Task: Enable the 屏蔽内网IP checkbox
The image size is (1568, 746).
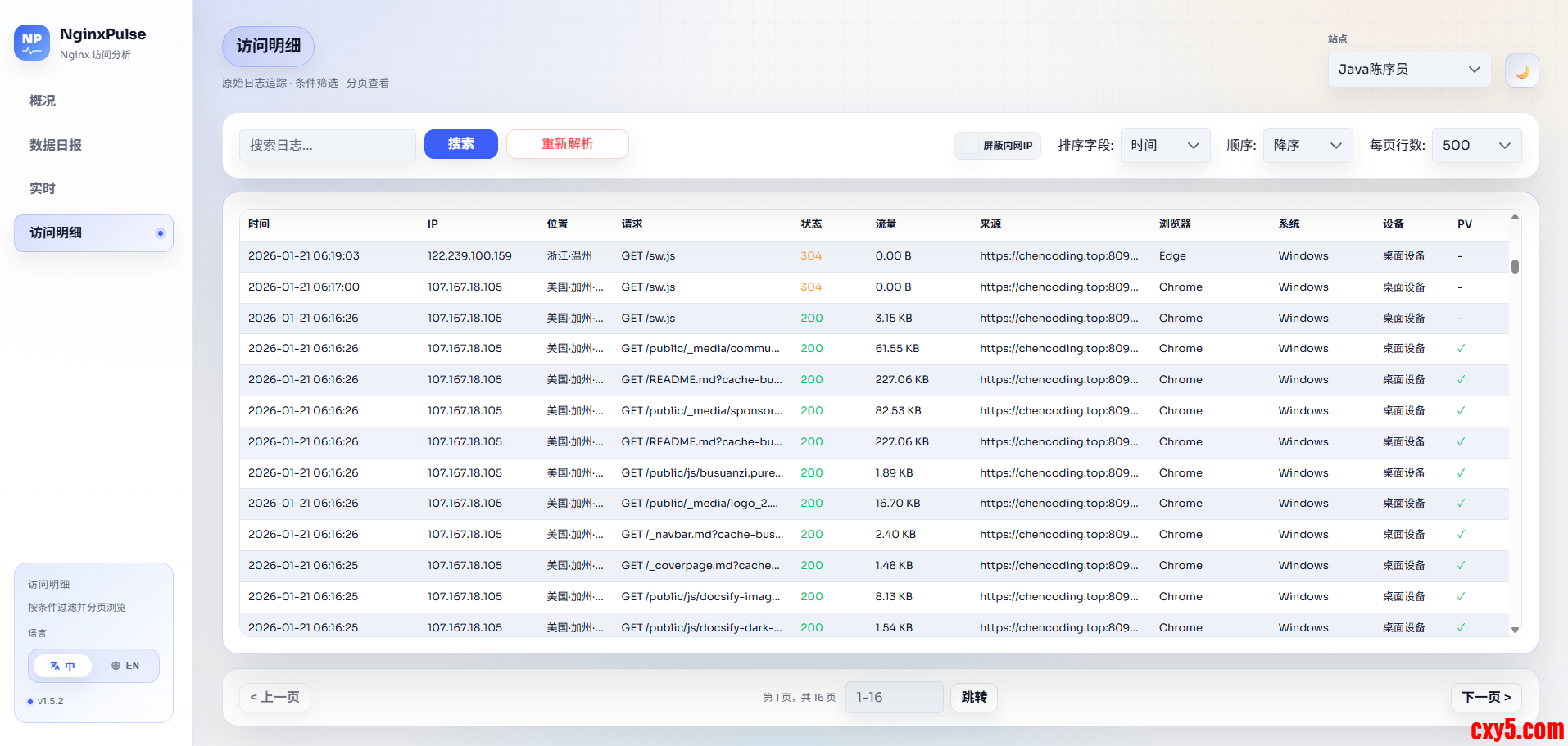Action: point(971,146)
